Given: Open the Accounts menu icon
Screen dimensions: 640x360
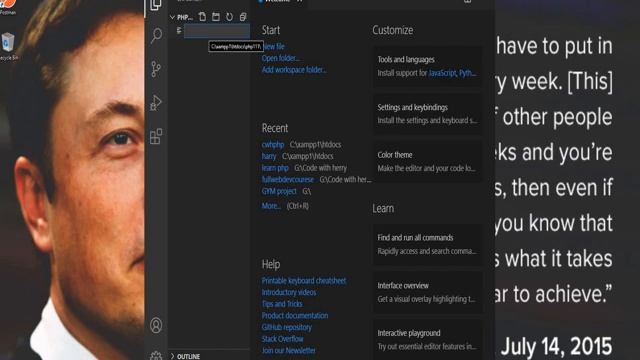Looking at the screenshot, I should click(x=156, y=325).
